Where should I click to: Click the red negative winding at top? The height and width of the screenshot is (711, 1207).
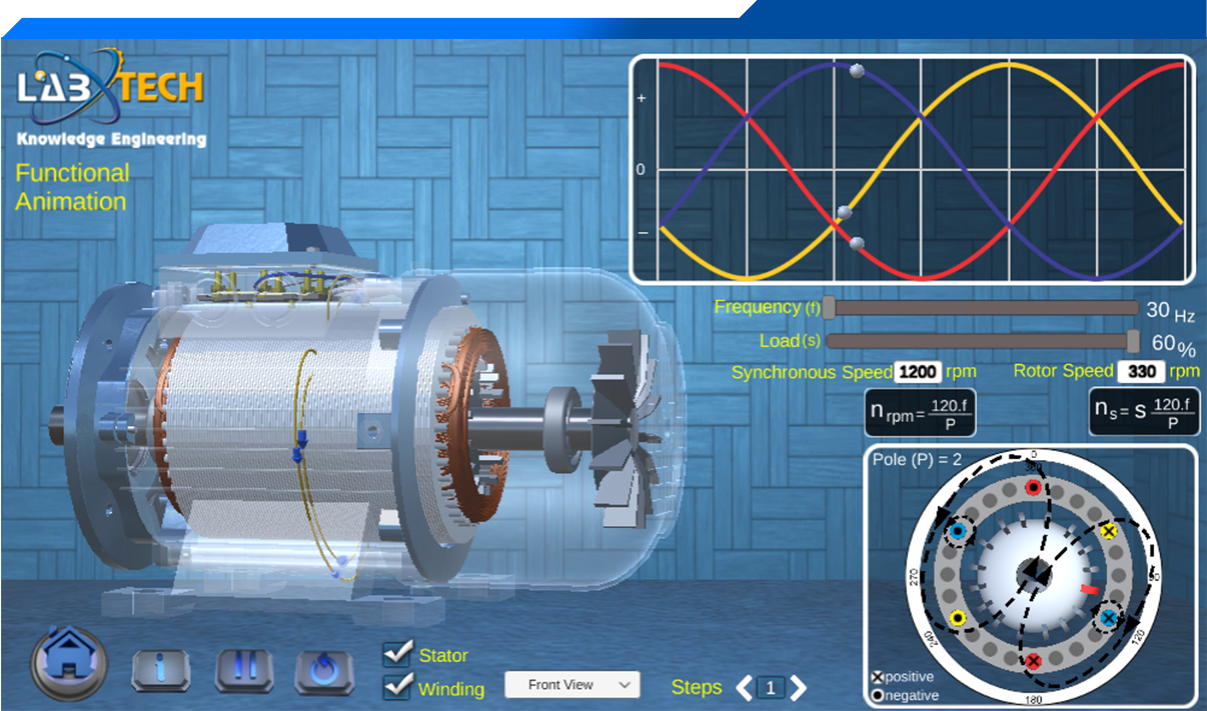(x=1034, y=487)
